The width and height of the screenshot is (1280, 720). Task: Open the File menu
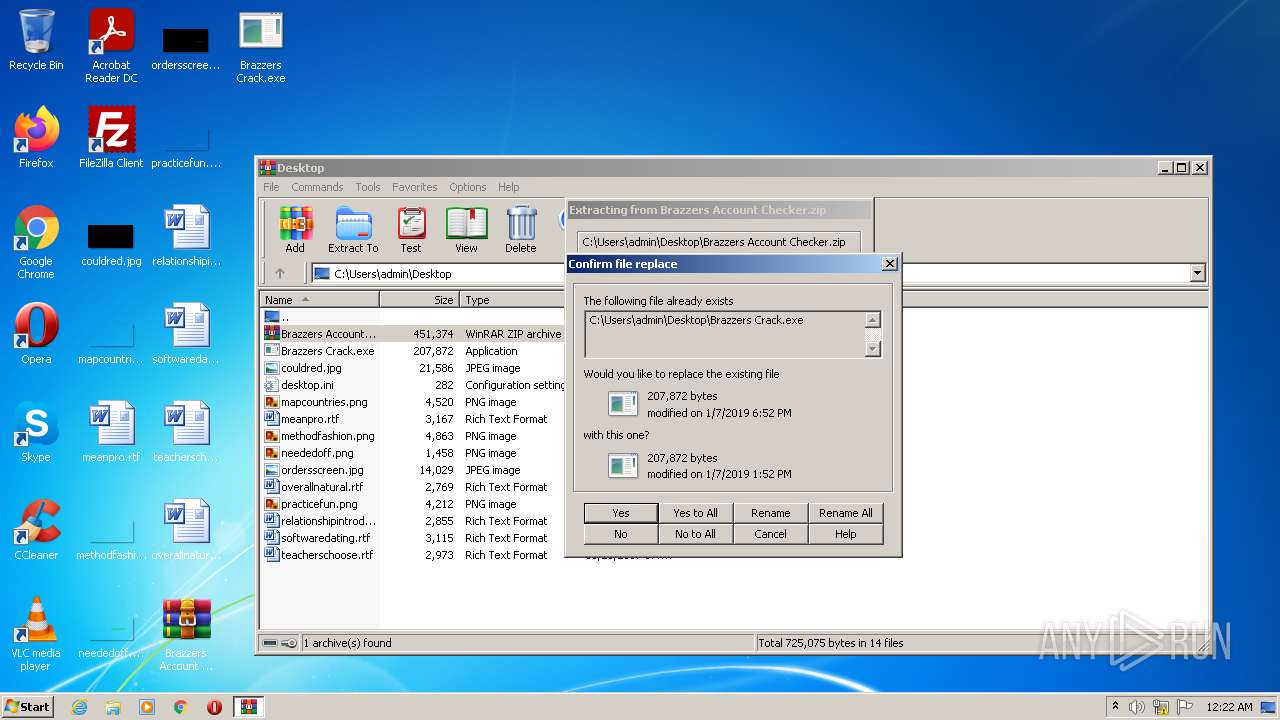point(271,187)
